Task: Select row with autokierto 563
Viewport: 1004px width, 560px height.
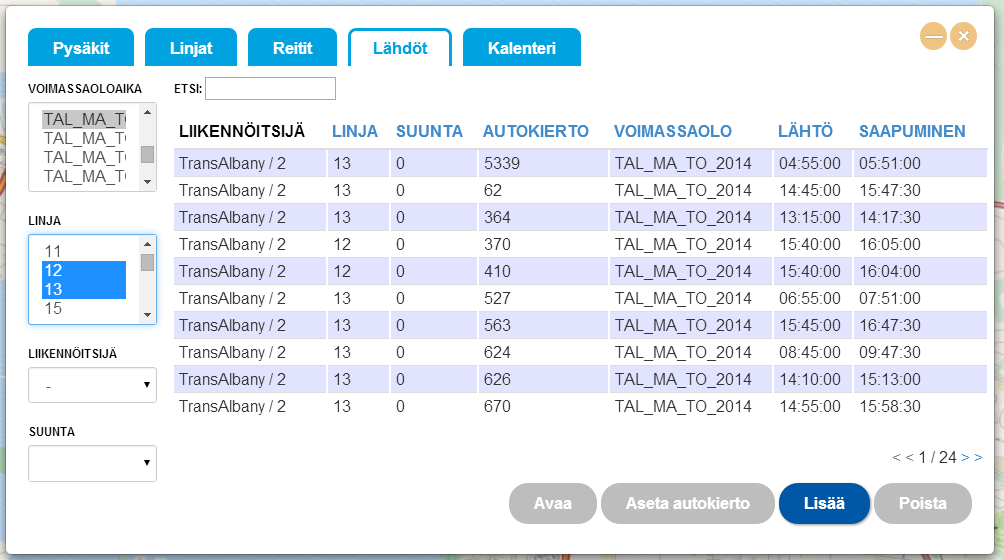Action: click(x=580, y=325)
